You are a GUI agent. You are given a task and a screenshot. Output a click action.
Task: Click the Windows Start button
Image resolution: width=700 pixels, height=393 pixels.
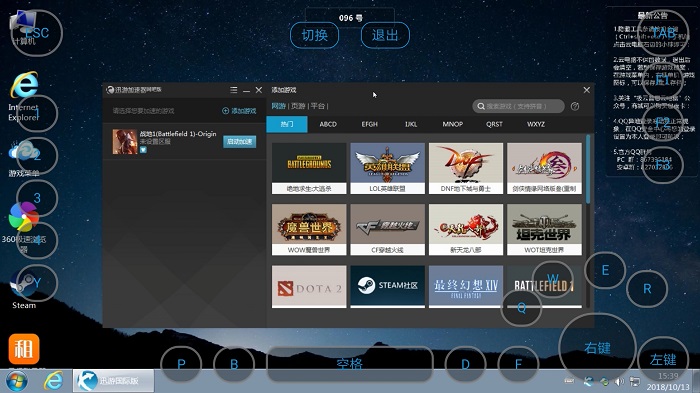click(17, 381)
